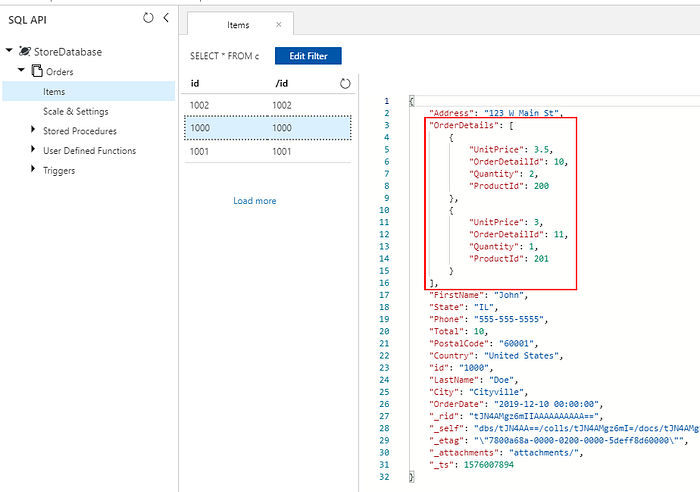This screenshot has width=700, height=492.
Task: Click the UnitPrice 3 line
Action: coord(506,222)
